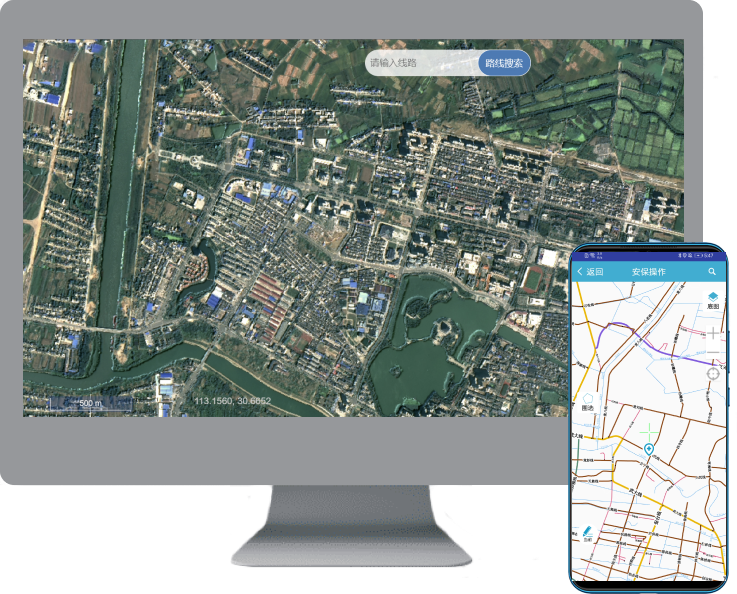The image size is (737, 594).
Task: Open the 底图 basemap layers icon
Action: point(713,300)
